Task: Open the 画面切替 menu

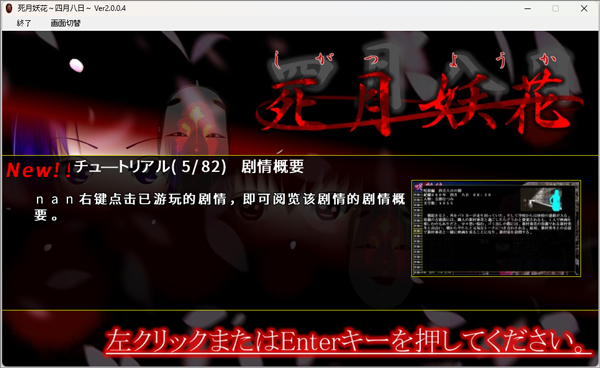Action: point(65,23)
